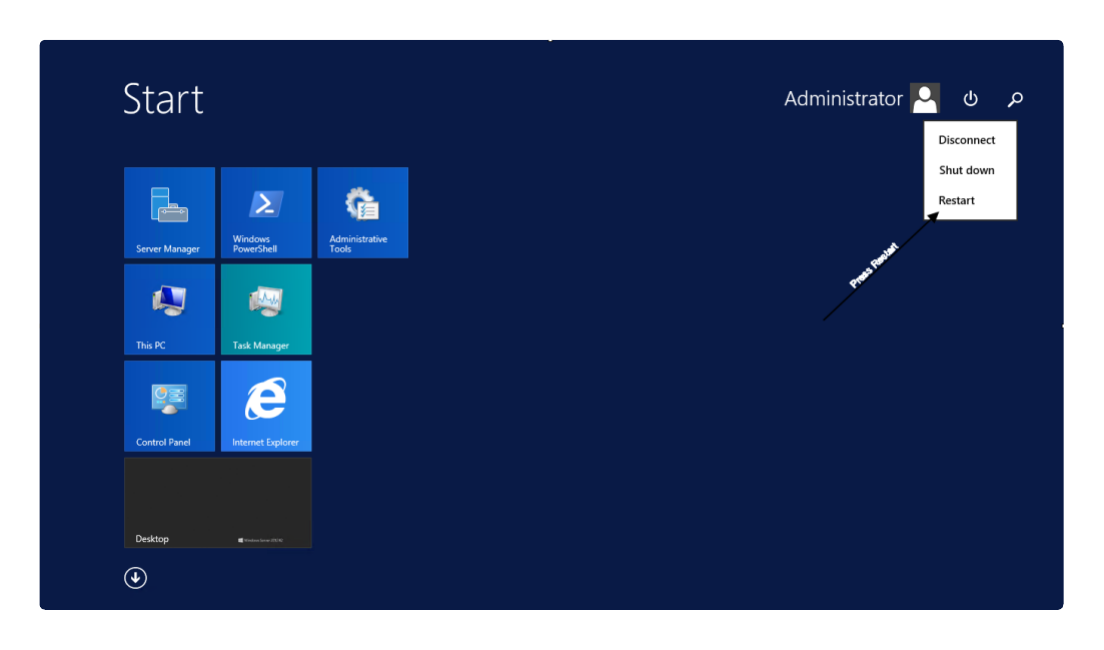Show all apps with the down arrow
Viewport: 1104px width, 650px height.
pos(135,578)
